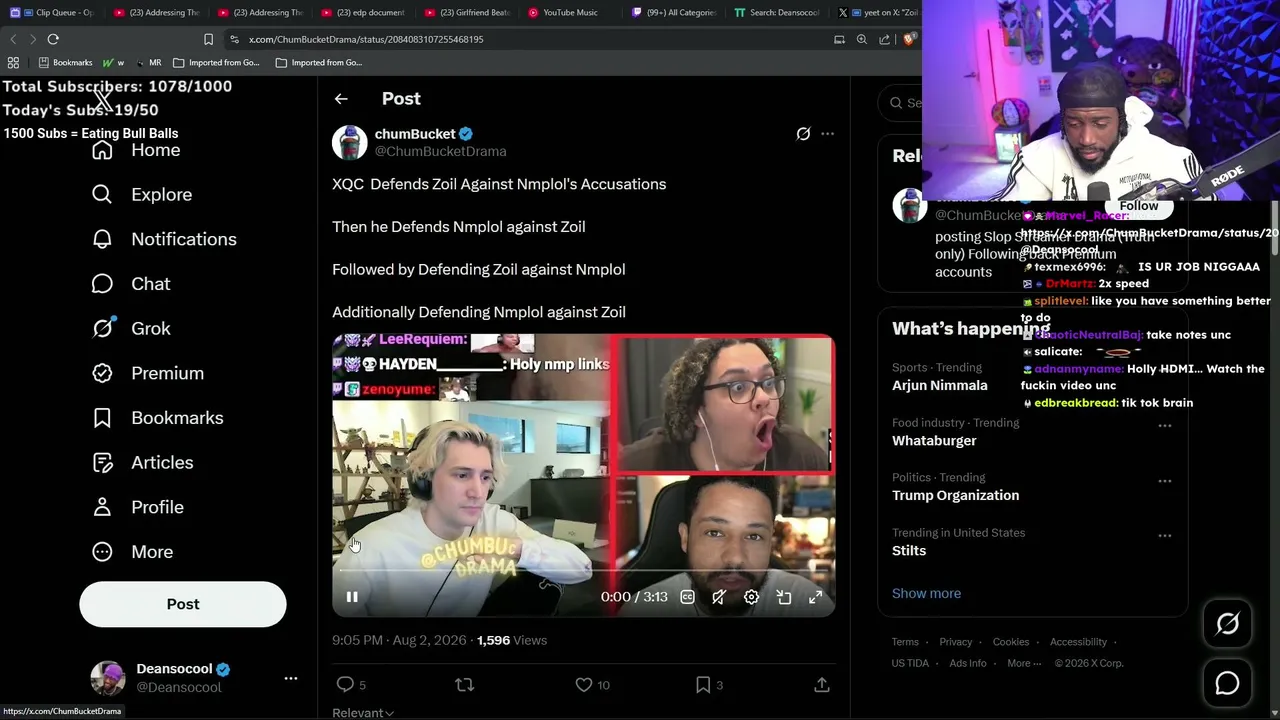Open the Cookies footer link
1280x720 pixels.
point(1011,642)
